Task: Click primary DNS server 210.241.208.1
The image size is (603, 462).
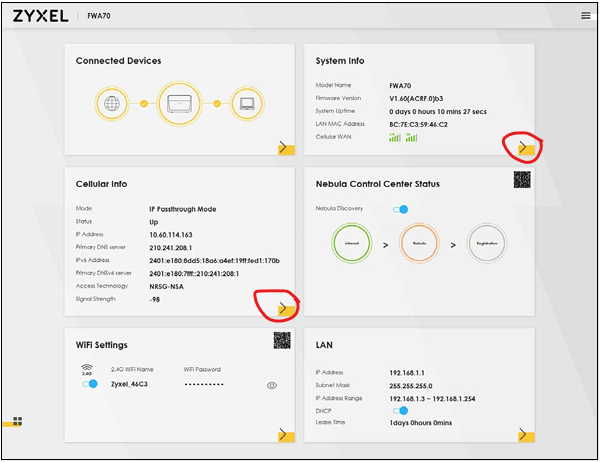Action: pos(170,248)
